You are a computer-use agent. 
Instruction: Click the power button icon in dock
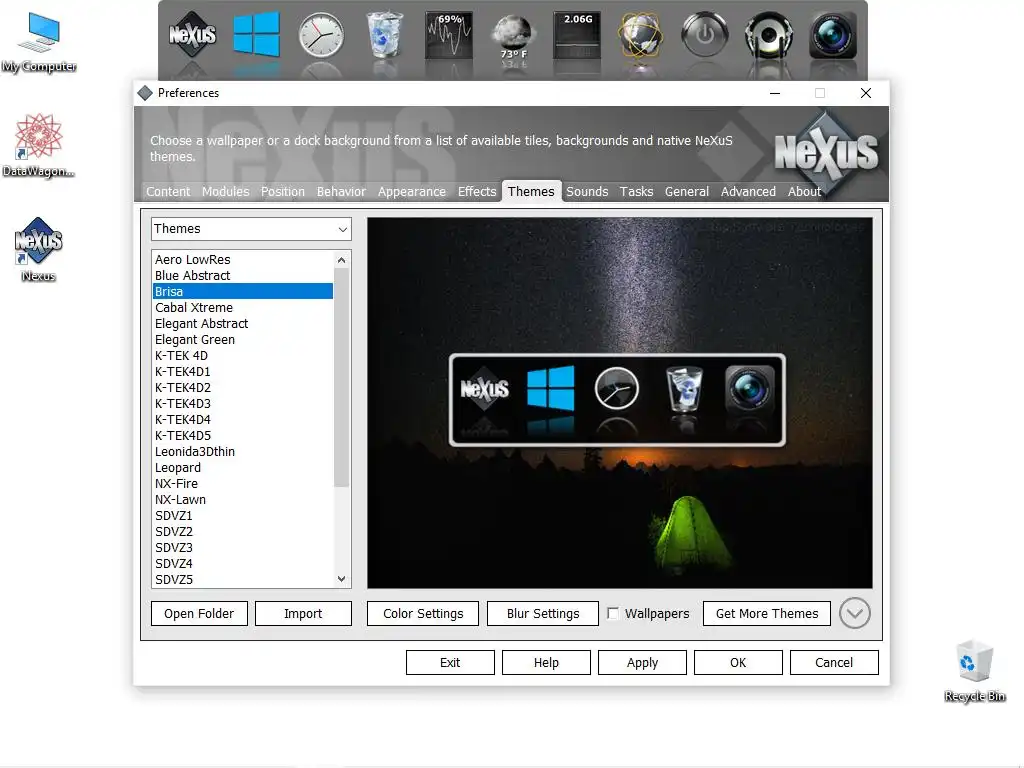705,35
